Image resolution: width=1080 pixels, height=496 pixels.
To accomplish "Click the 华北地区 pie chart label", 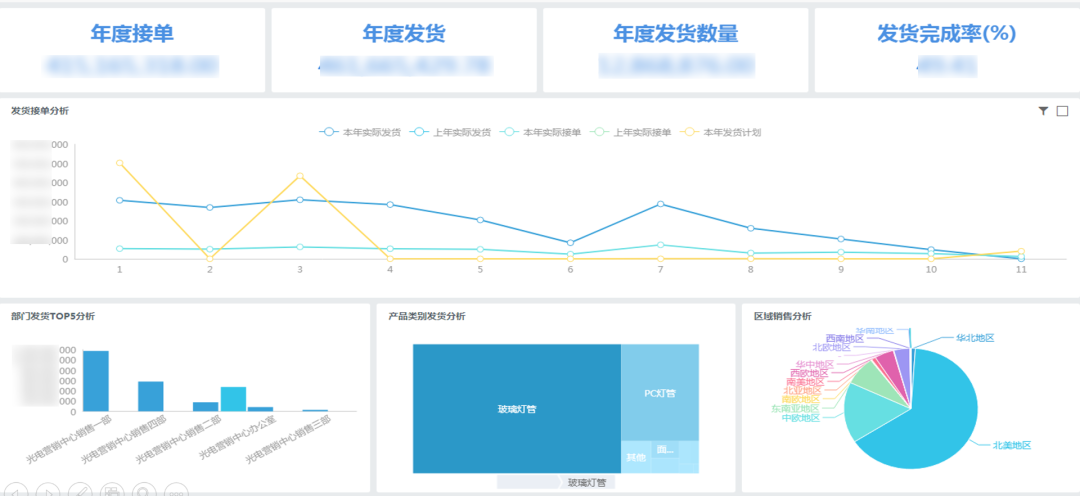I will pyautogui.click(x=975, y=338).
